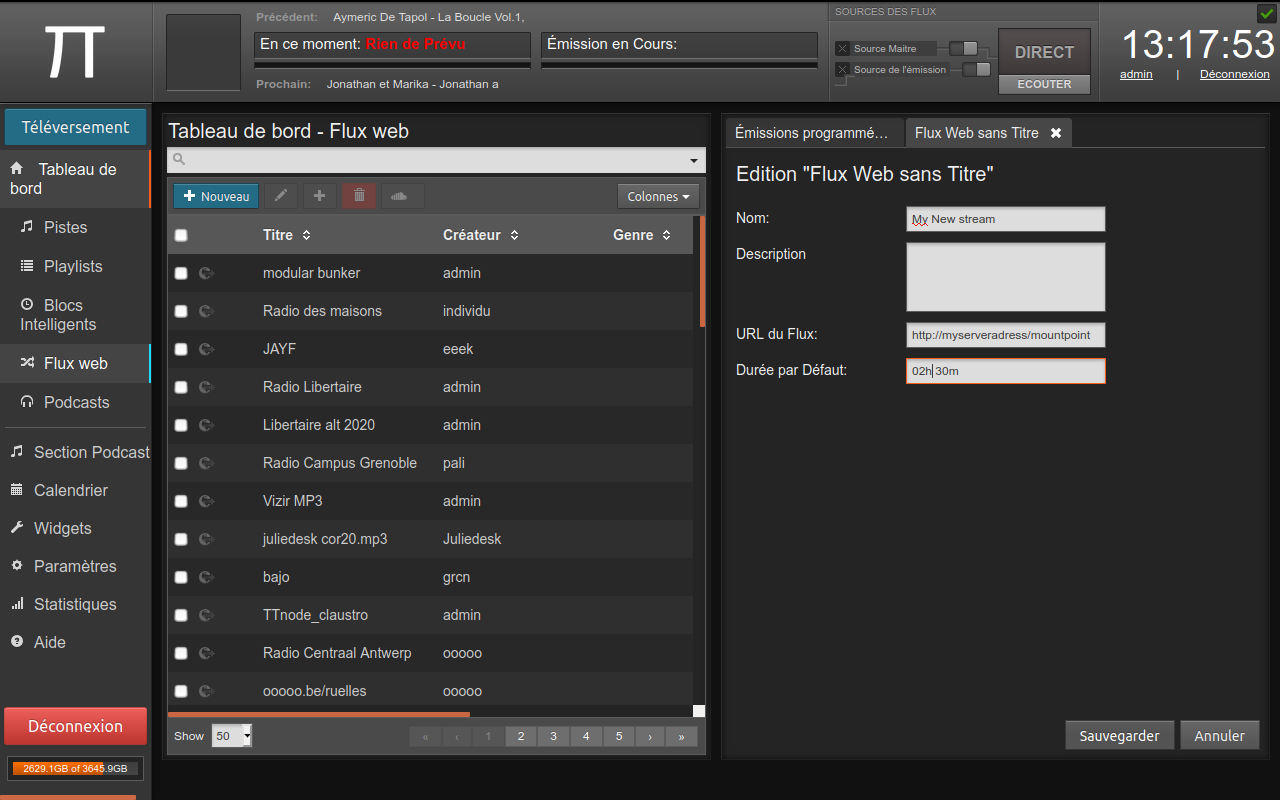This screenshot has height=800, width=1280.
Task: Click the stream icon beside modular bunker
Action: click(x=207, y=273)
